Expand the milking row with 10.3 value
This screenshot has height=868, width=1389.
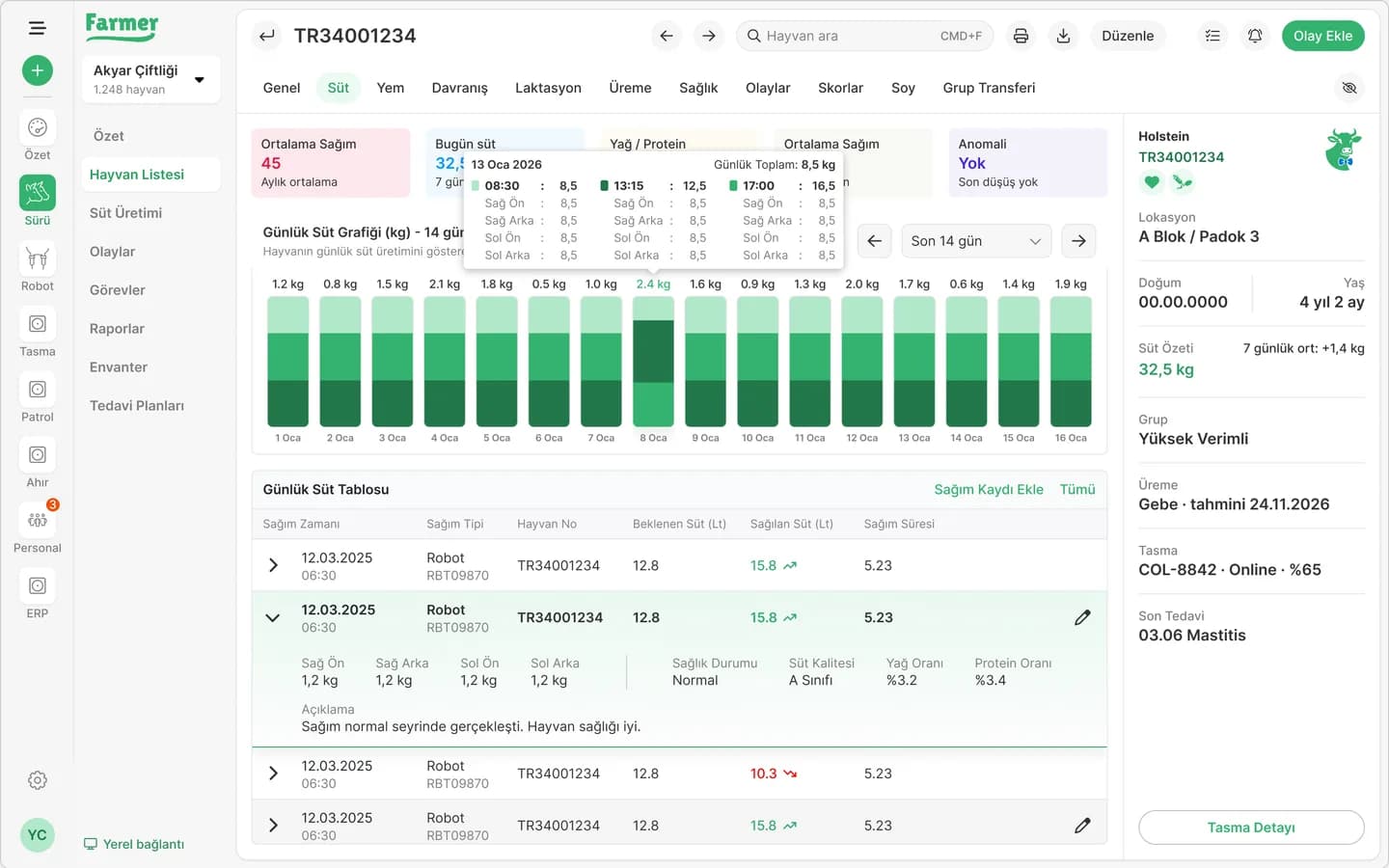pyautogui.click(x=273, y=773)
